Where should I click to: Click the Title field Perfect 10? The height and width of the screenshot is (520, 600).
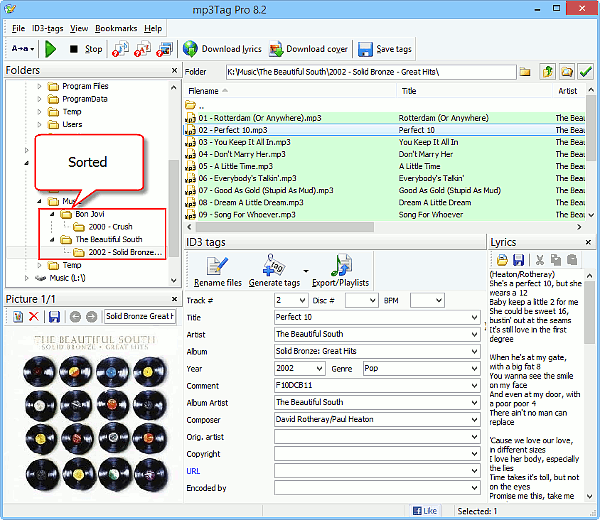377,317
